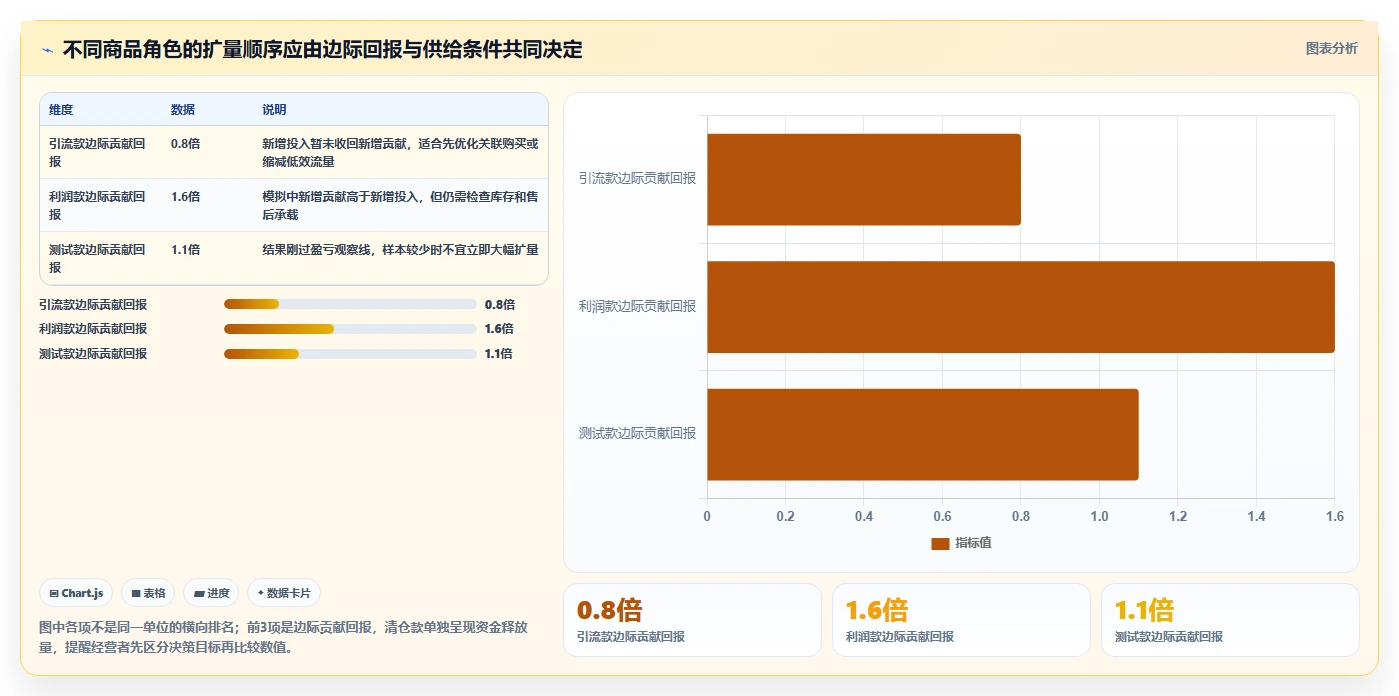Viewport: 1399px width, 696px height.
Task: Click x-axis tick 1.6
Action: coord(1335,517)
